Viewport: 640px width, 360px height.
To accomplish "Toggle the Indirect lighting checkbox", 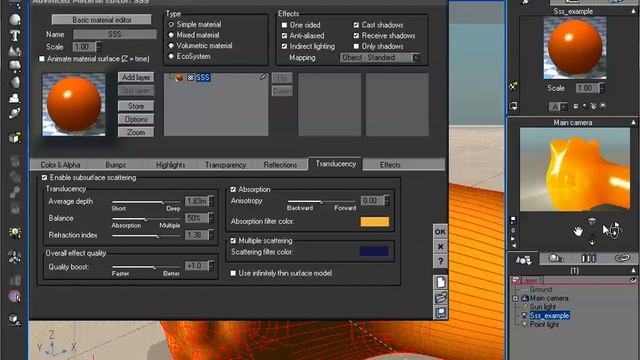I will click(284, 46).
